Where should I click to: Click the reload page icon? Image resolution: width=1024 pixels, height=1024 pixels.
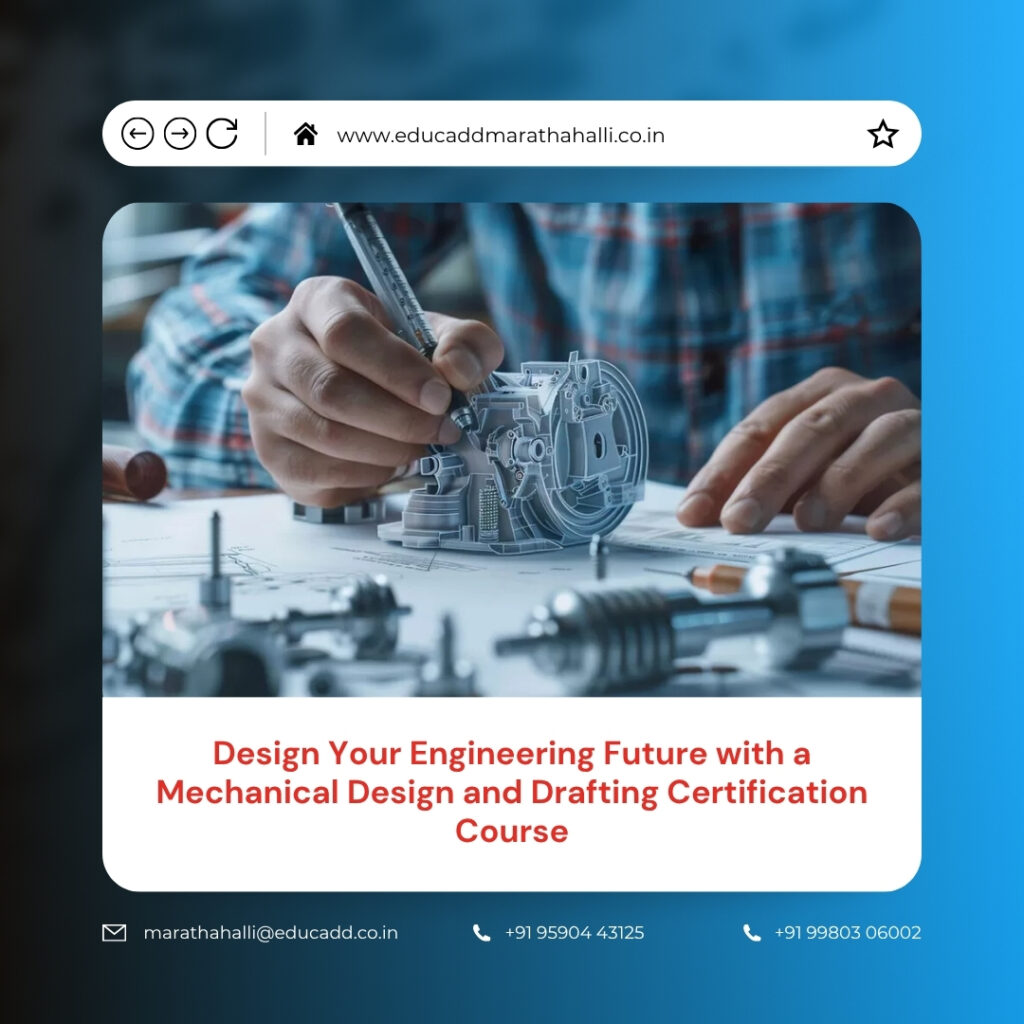click(222, 134)
